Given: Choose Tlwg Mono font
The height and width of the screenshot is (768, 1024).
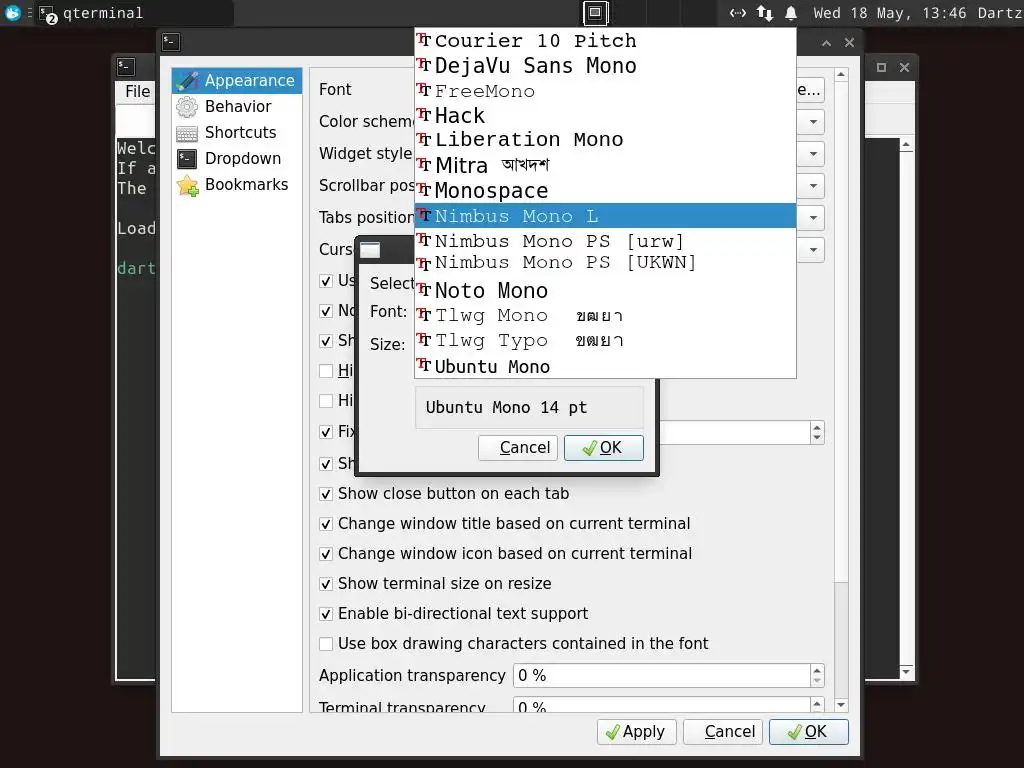Looking at the screenshot, I should 605,315.
